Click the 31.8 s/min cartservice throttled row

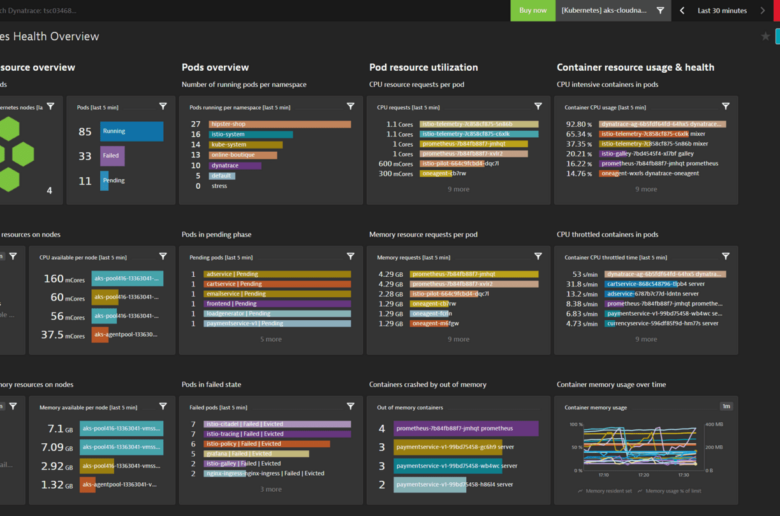click(x=646, y=284)
